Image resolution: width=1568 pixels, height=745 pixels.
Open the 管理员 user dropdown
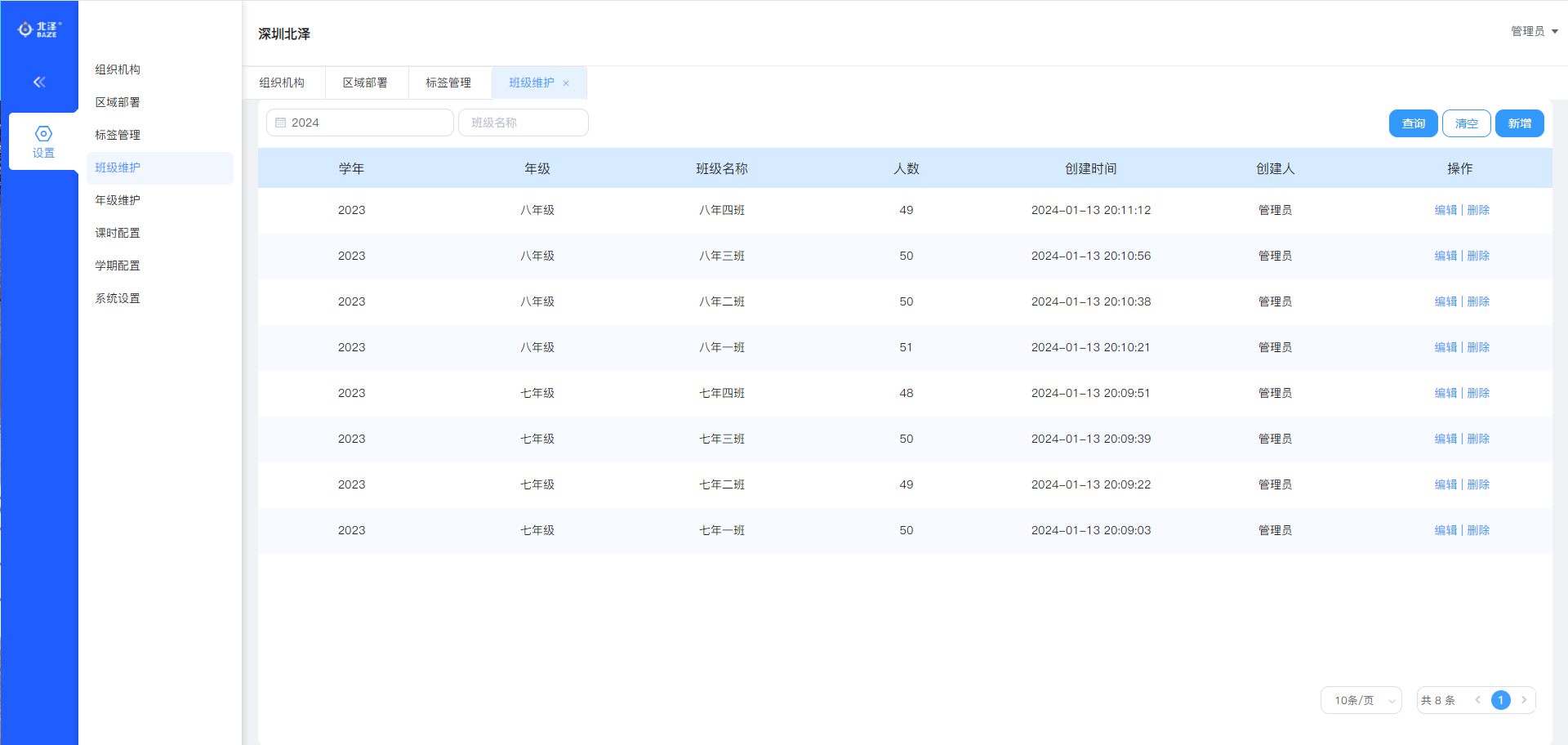click(1534, 31)
